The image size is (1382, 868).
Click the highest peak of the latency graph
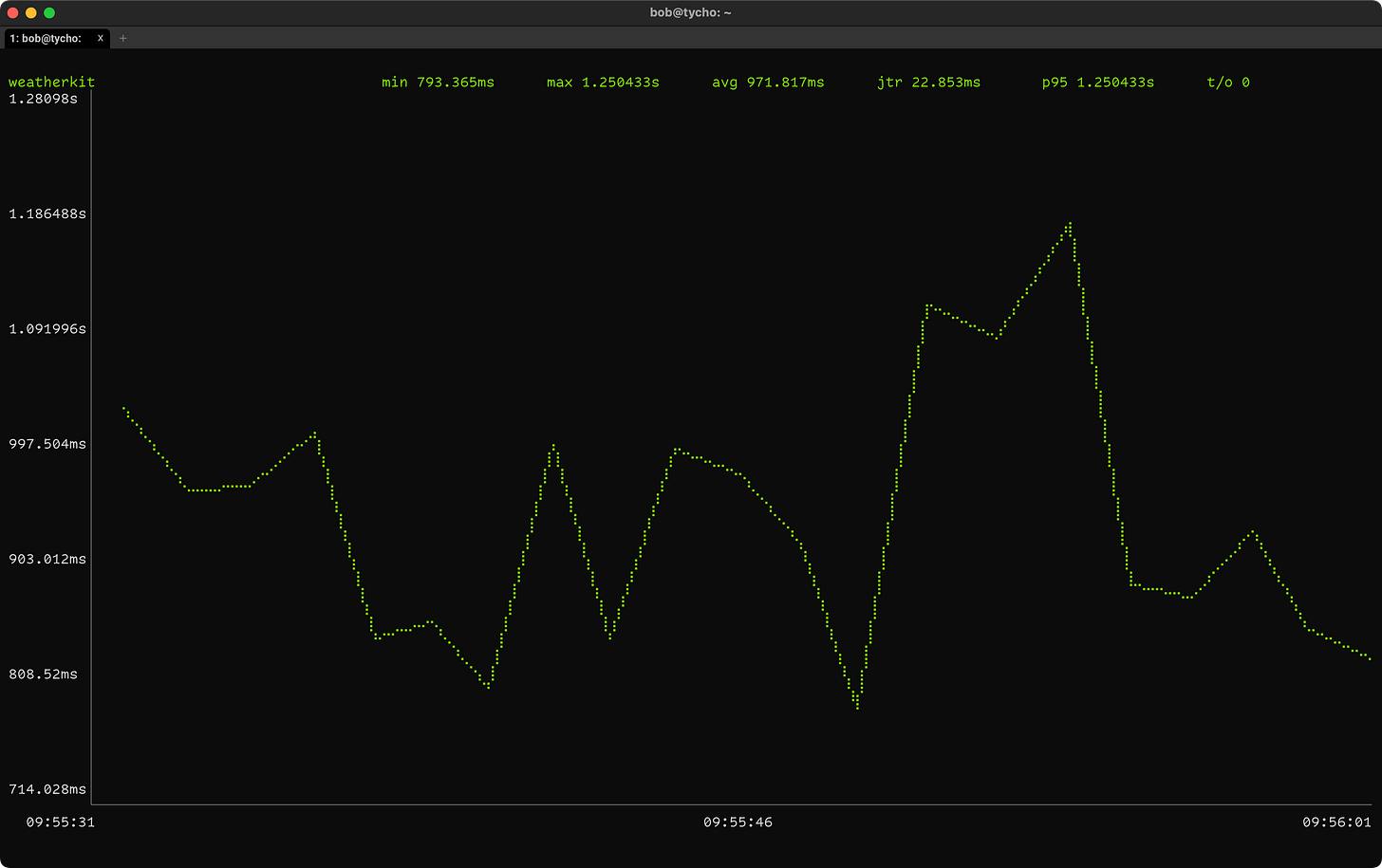(x=1070, y=225)
